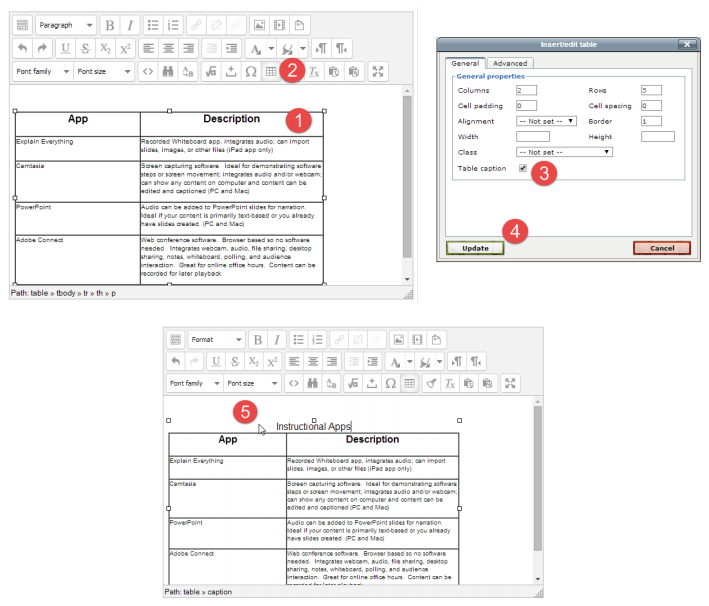Click the Height input field

tap(658, 137)
